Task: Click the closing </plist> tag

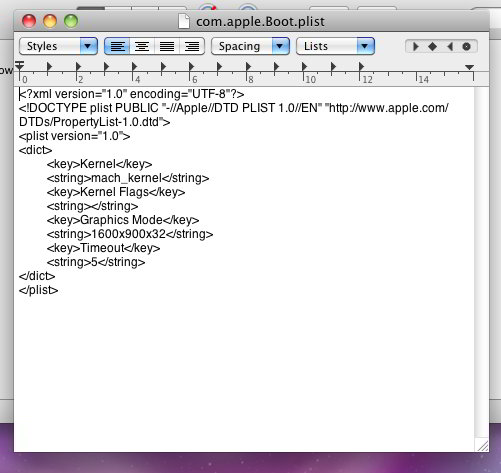Action: tap(39, 290)
